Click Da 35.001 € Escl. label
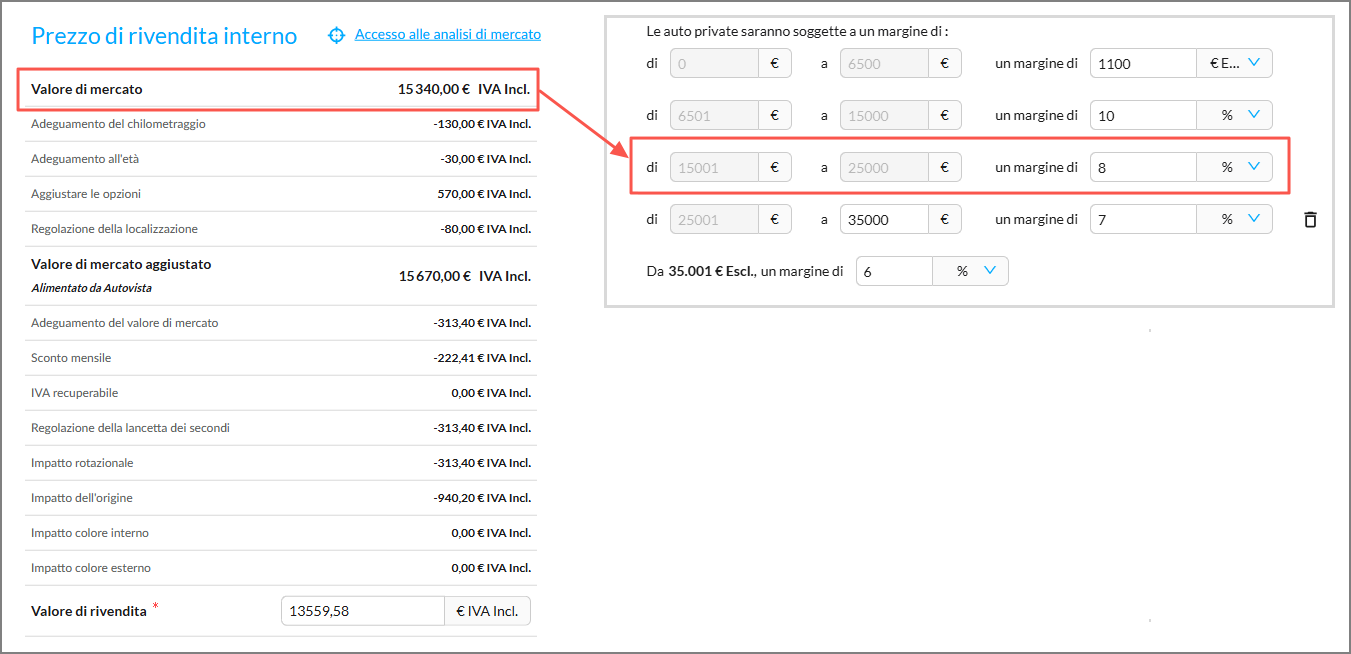The height and width of the screenshot is (654, 1351). tap(745, 271)
